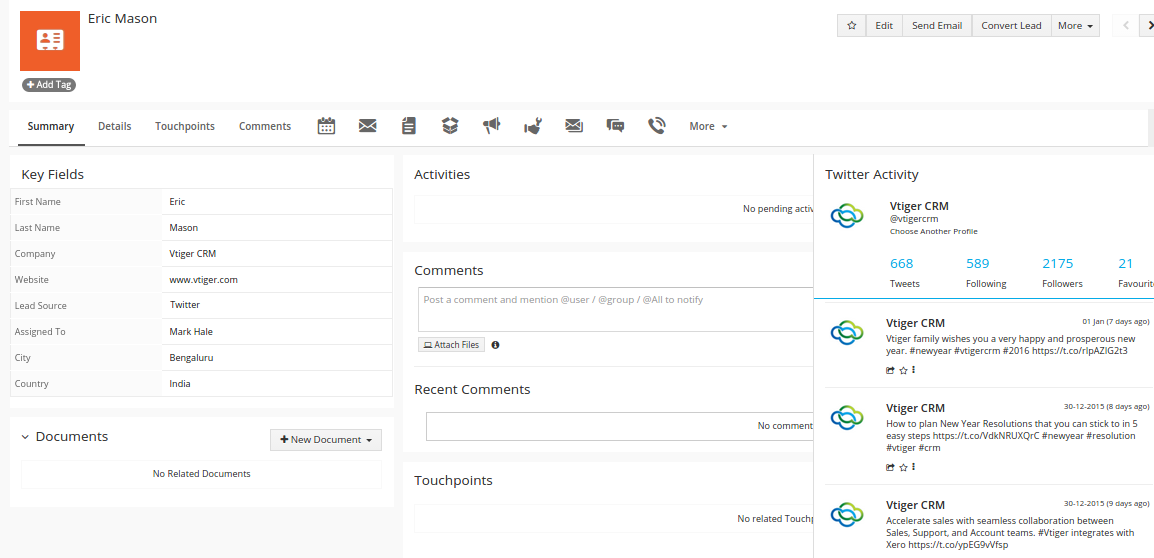Viewport: 1154px width, 558px height.
Task: Open the chat messages bubble tab icon
Action: pyautogui.click(x=615, y=126)
